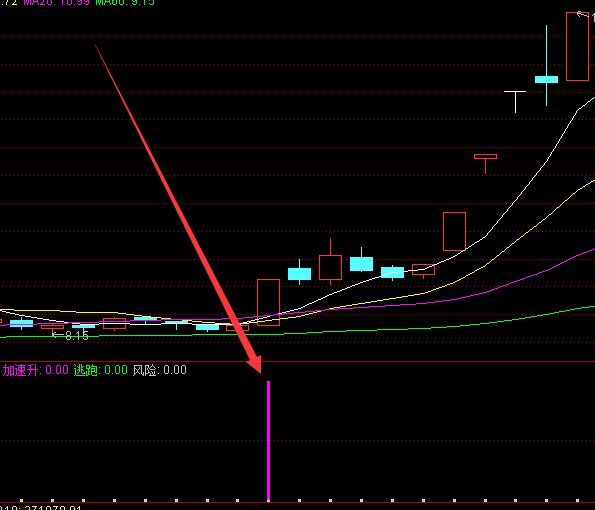Click the time axis tick below magenta bar
The width and height of the screenshot is (595, 510).
click(269, 501)
